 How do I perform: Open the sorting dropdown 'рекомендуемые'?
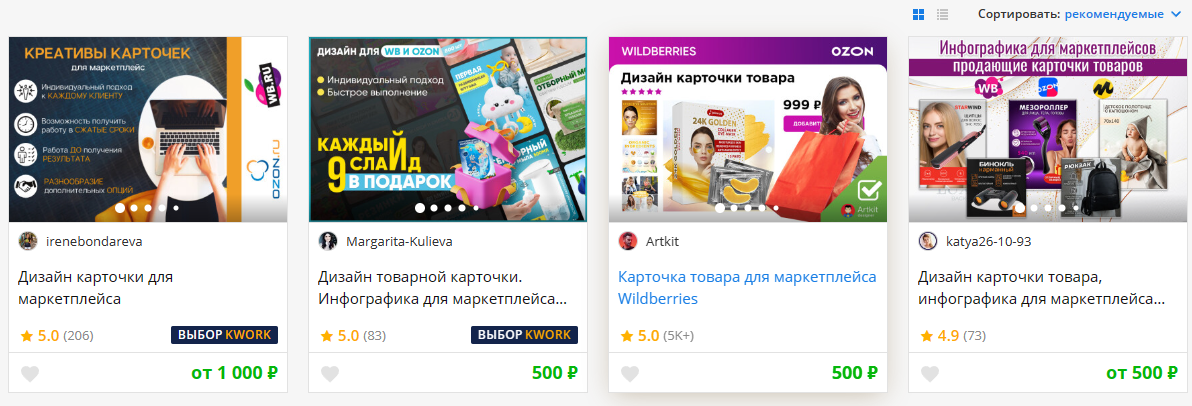tap(1114, 14)
